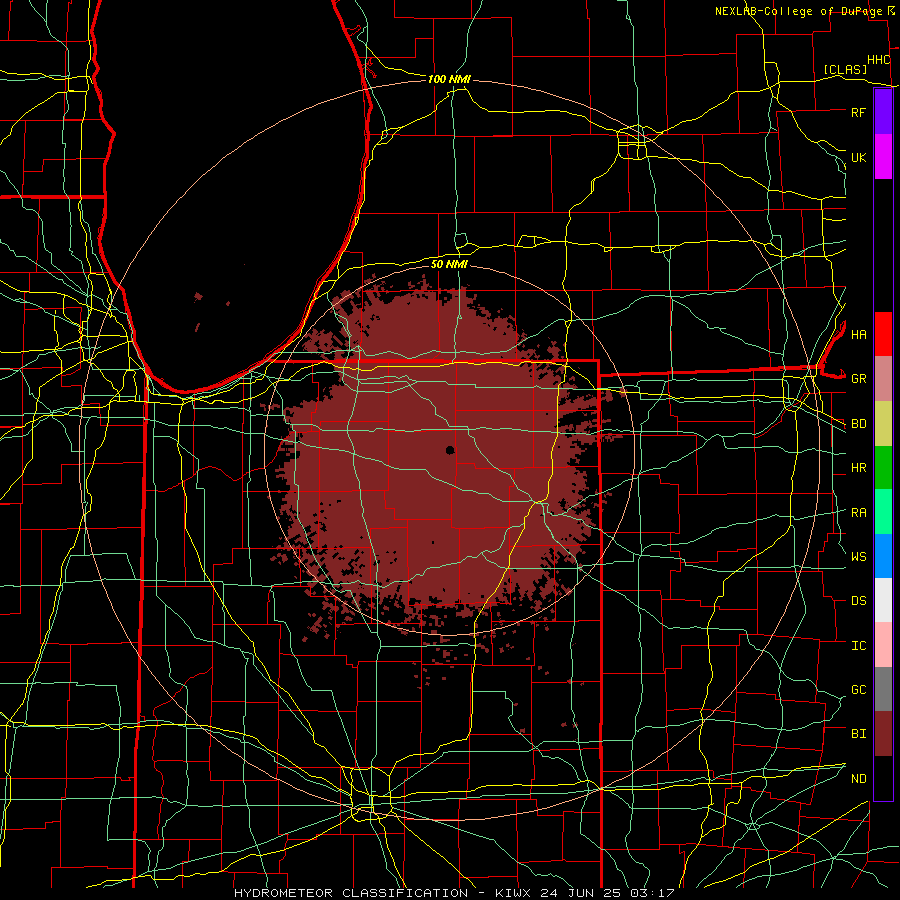
Task: Click the [CLAS] label above the legend
Action: click(x=845, y=70)
